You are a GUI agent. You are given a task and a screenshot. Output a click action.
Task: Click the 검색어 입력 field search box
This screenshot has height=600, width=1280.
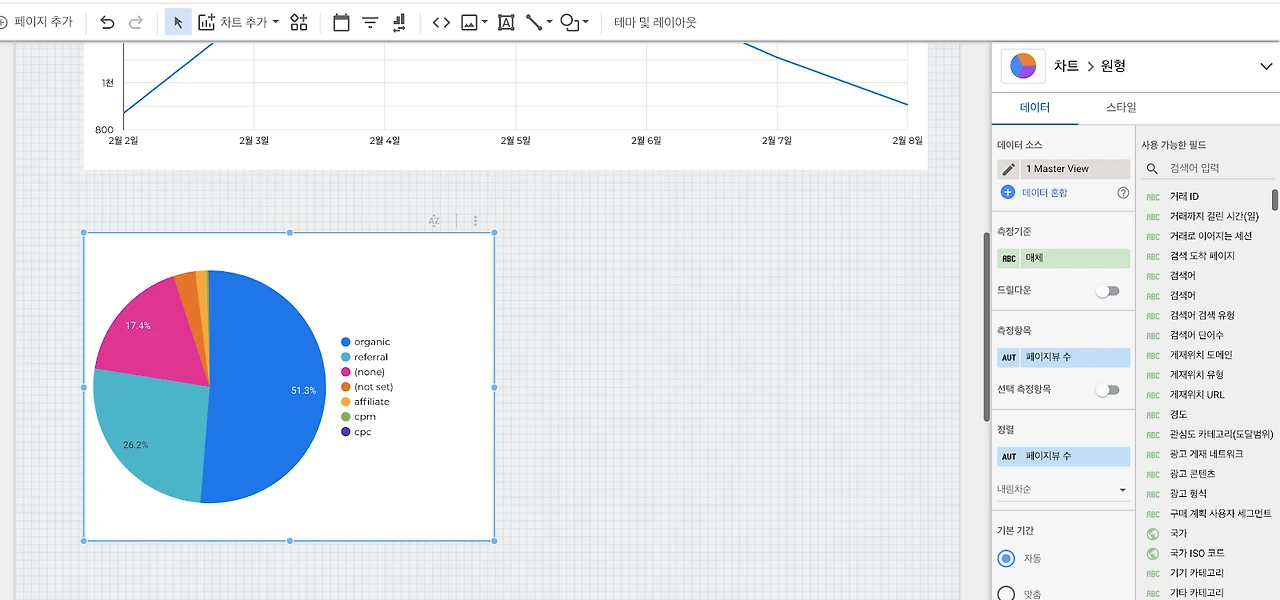(1209, 169)
